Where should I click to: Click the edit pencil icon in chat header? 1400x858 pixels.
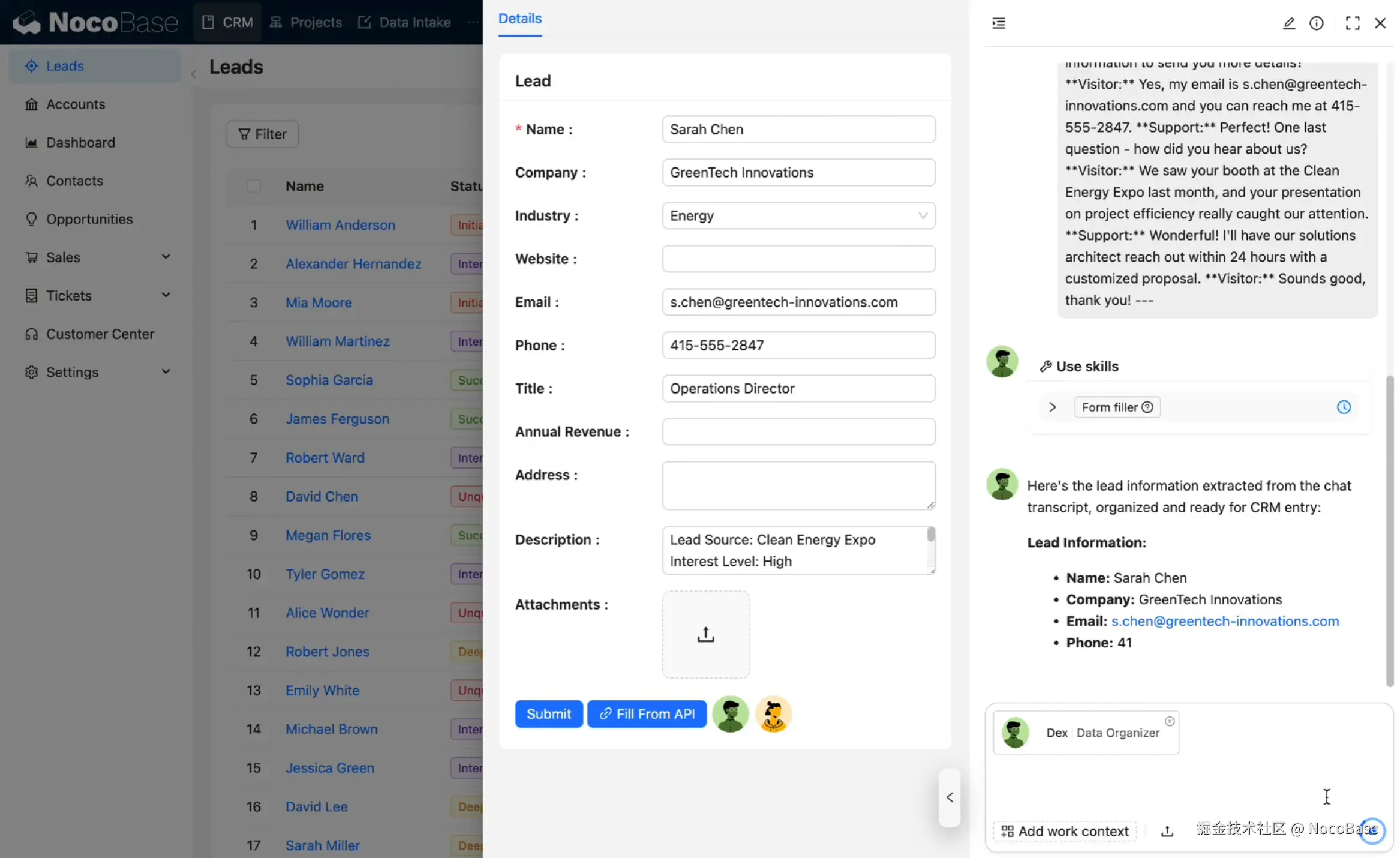tap(1288, 23)
